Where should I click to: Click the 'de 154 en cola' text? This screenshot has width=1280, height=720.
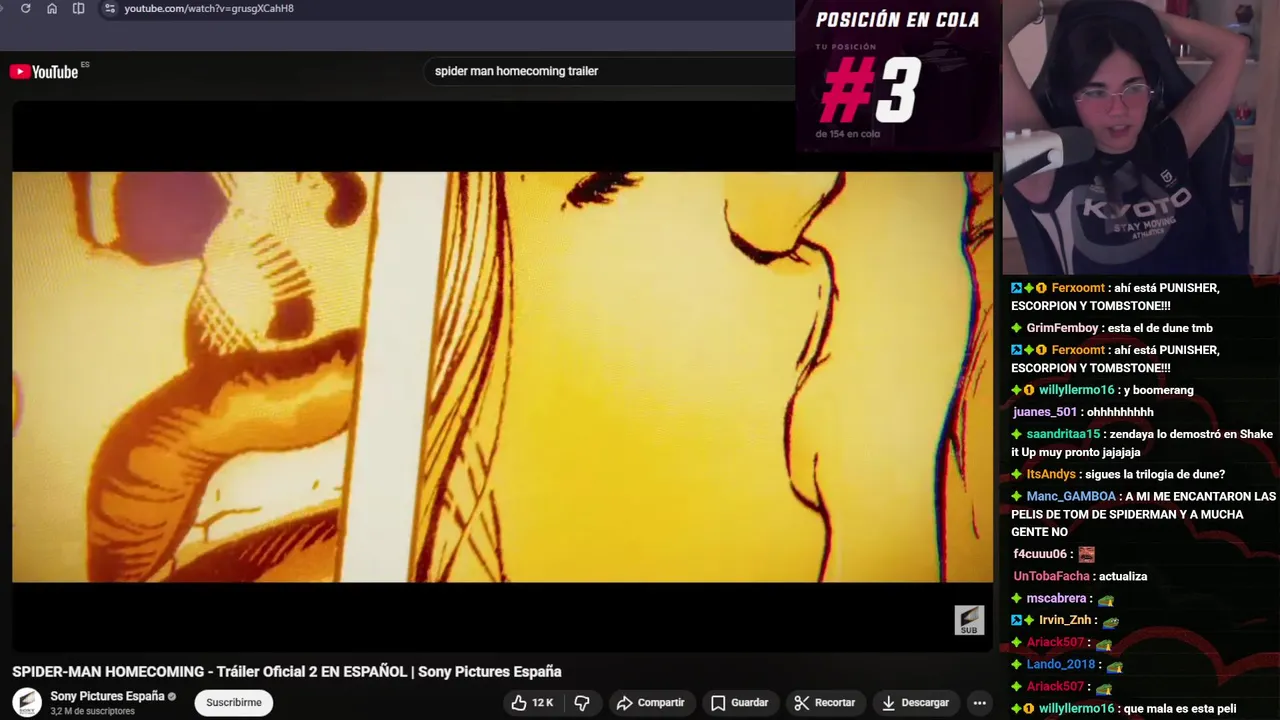tap(848, 133)
